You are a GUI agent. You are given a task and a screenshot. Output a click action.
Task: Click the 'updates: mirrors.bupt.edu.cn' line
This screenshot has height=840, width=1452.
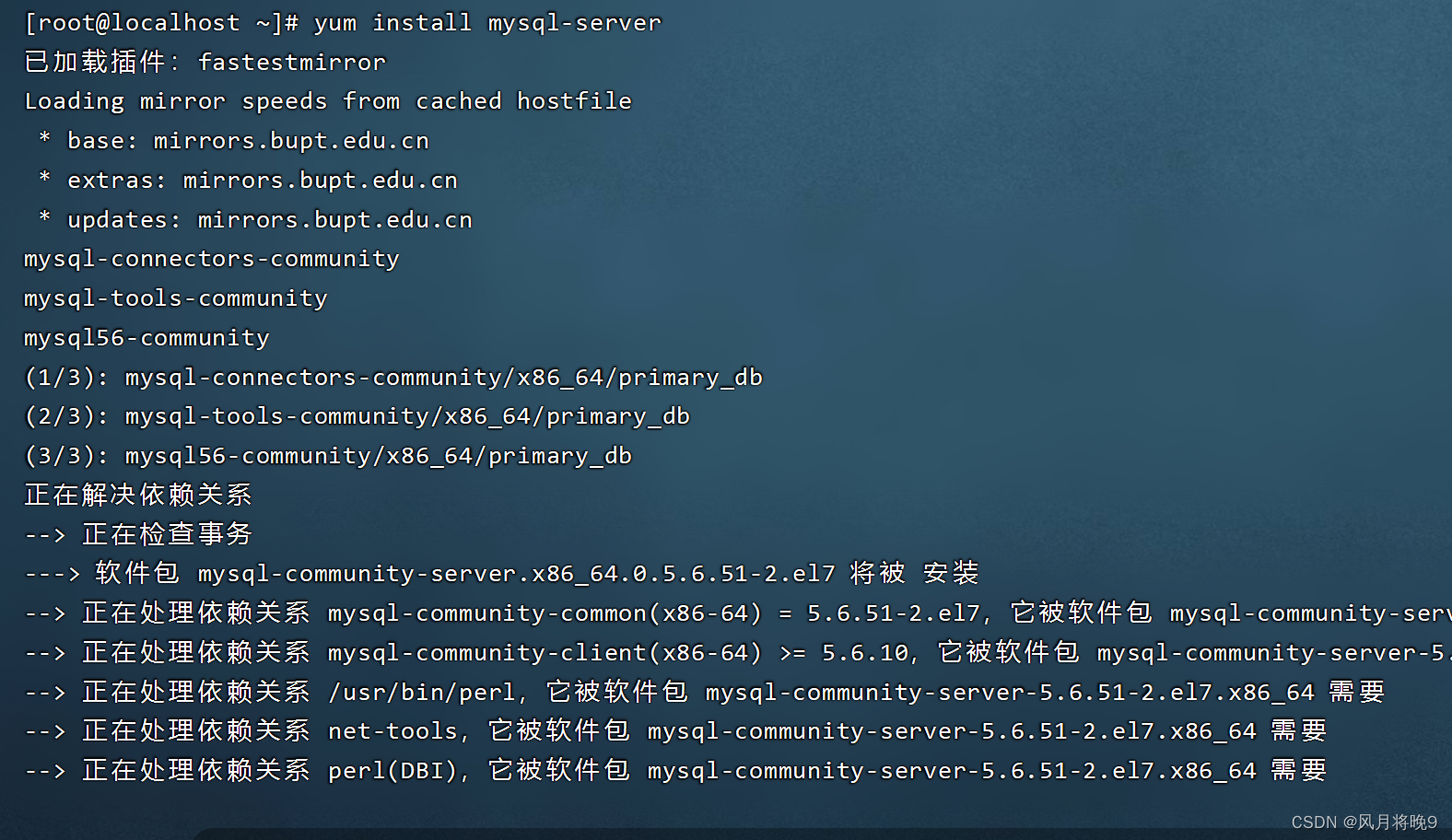pos(270,220)
